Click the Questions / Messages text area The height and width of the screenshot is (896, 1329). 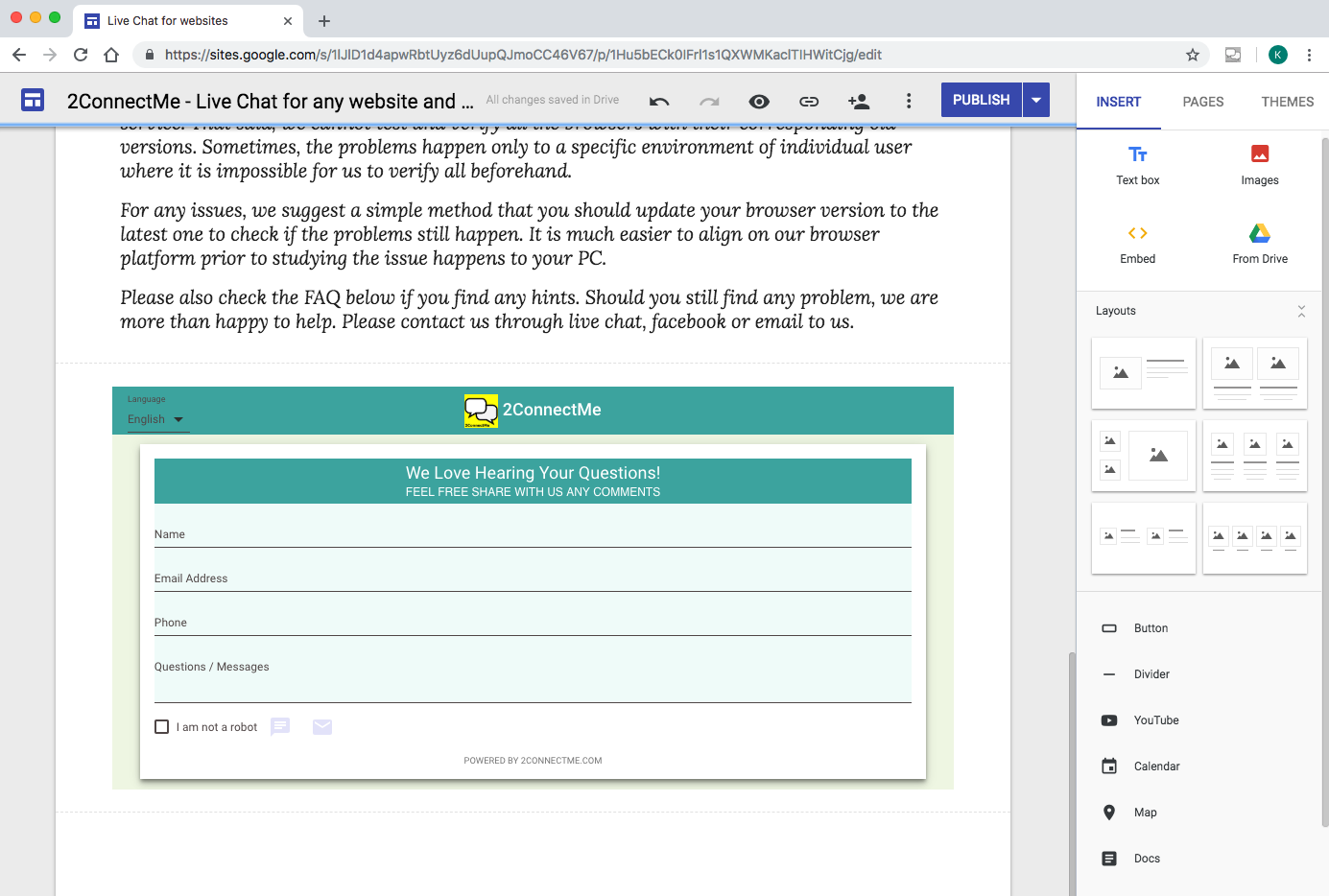(x=533, y=678)
